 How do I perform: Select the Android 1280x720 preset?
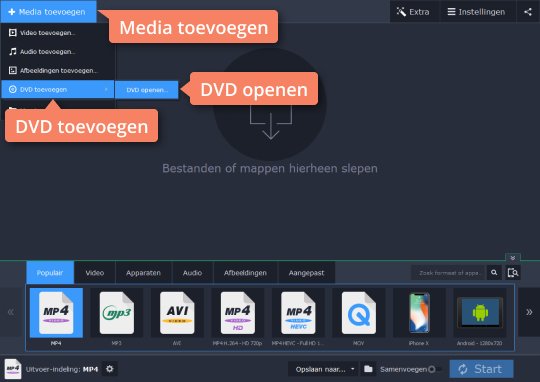pos(480,313)
